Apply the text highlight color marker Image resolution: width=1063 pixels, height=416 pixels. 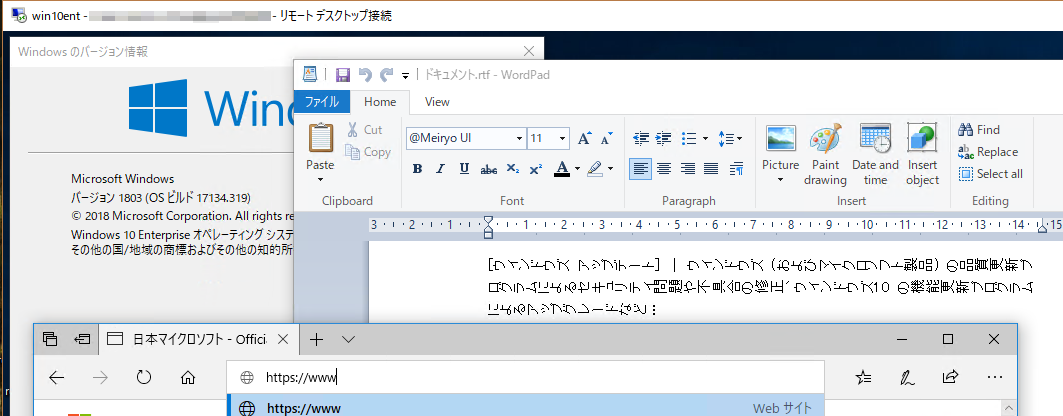pyautogui.click(x=595, y=169)
